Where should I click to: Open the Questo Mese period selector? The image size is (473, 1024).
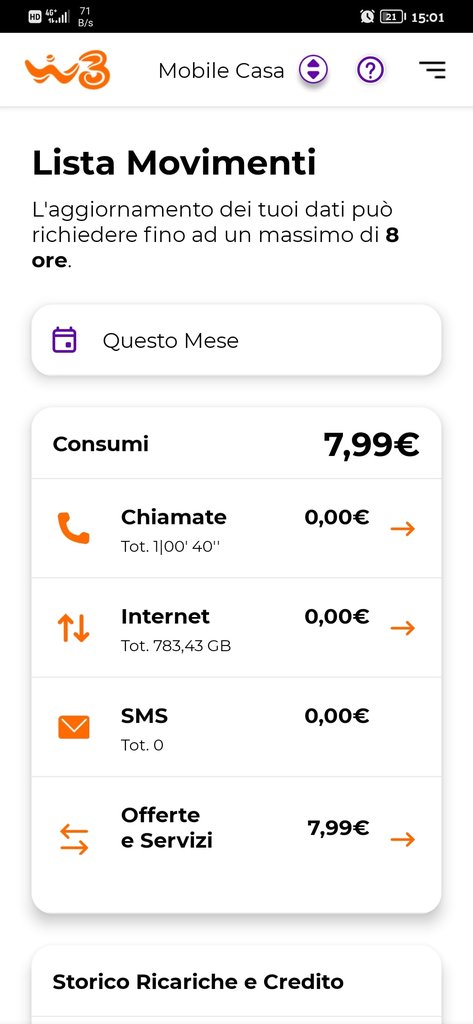click(x=236, y=340)
